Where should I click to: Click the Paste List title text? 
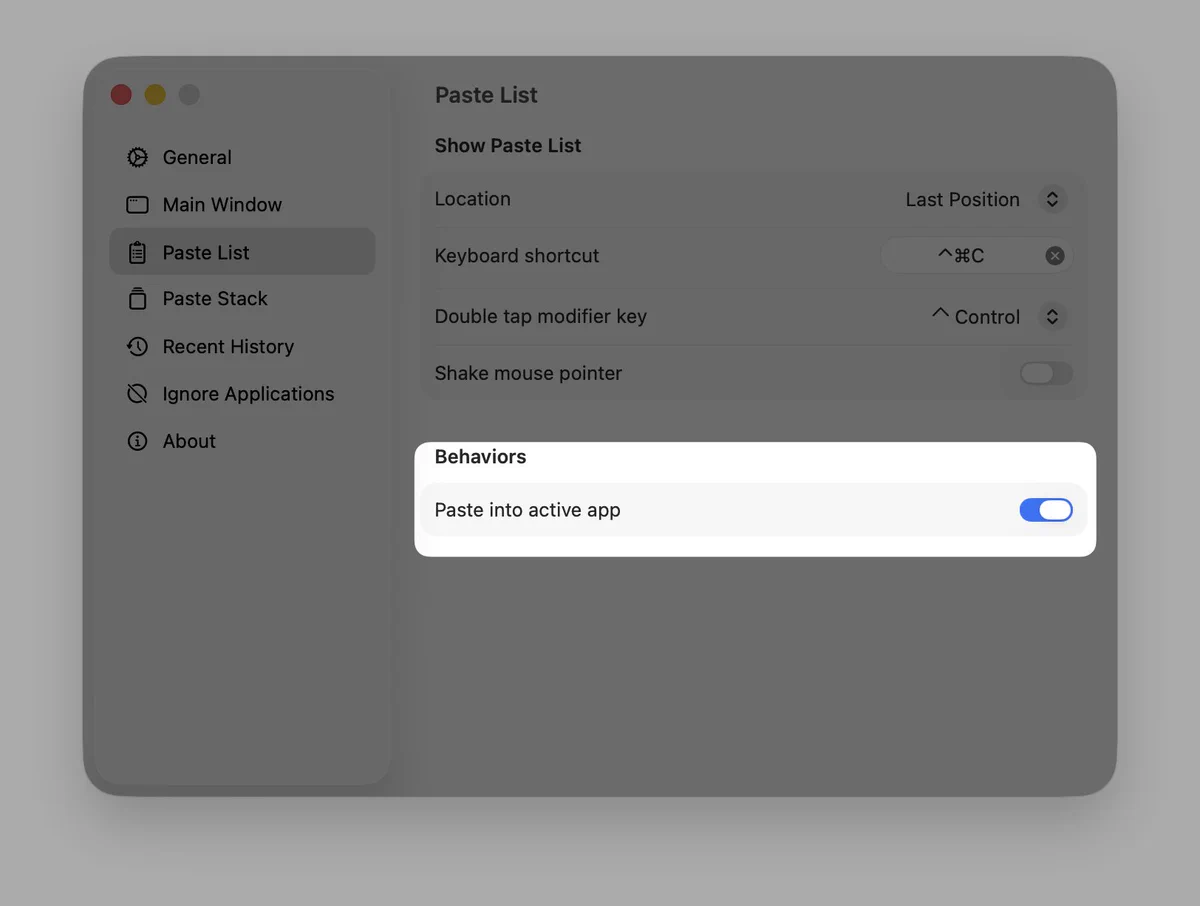pyautogui.click(x=486, y=95)
